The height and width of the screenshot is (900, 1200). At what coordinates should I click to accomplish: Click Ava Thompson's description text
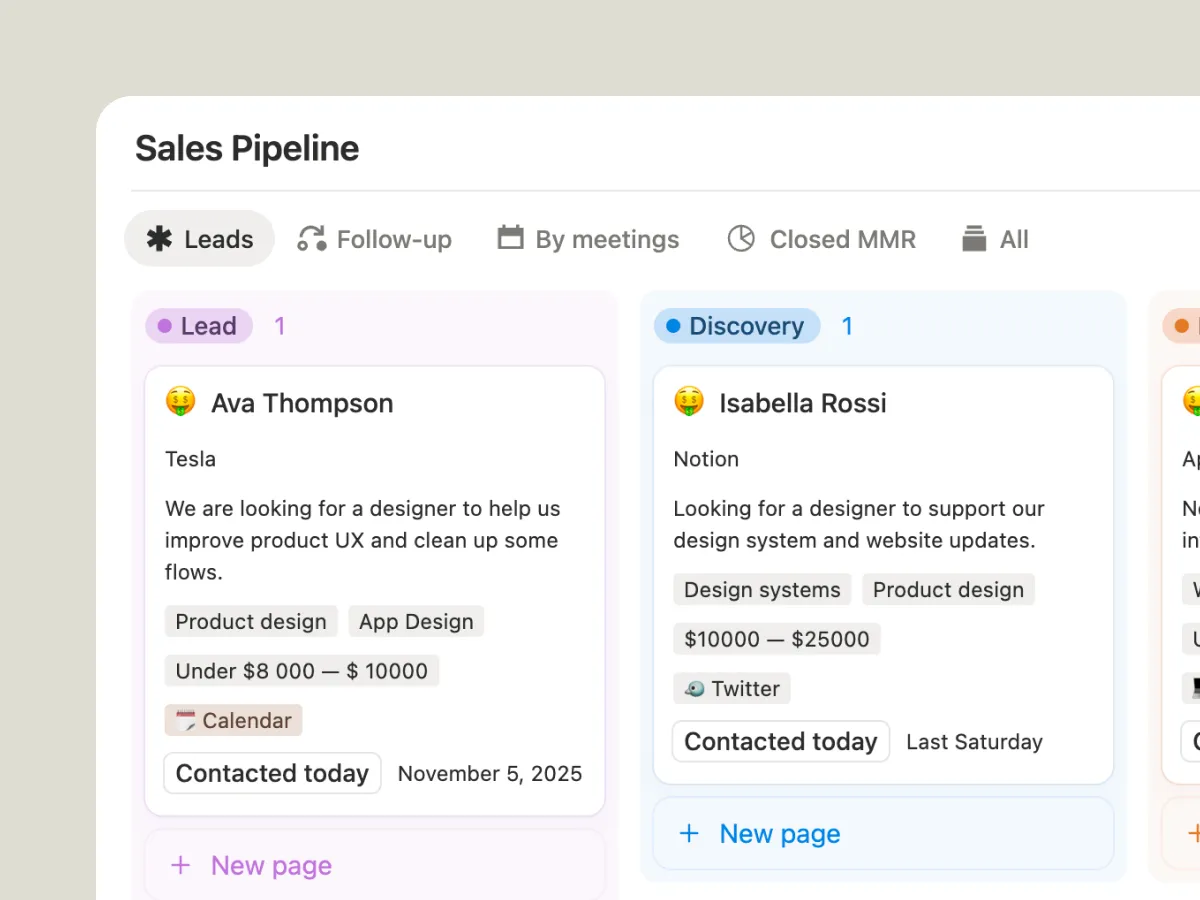click(363, 540)
